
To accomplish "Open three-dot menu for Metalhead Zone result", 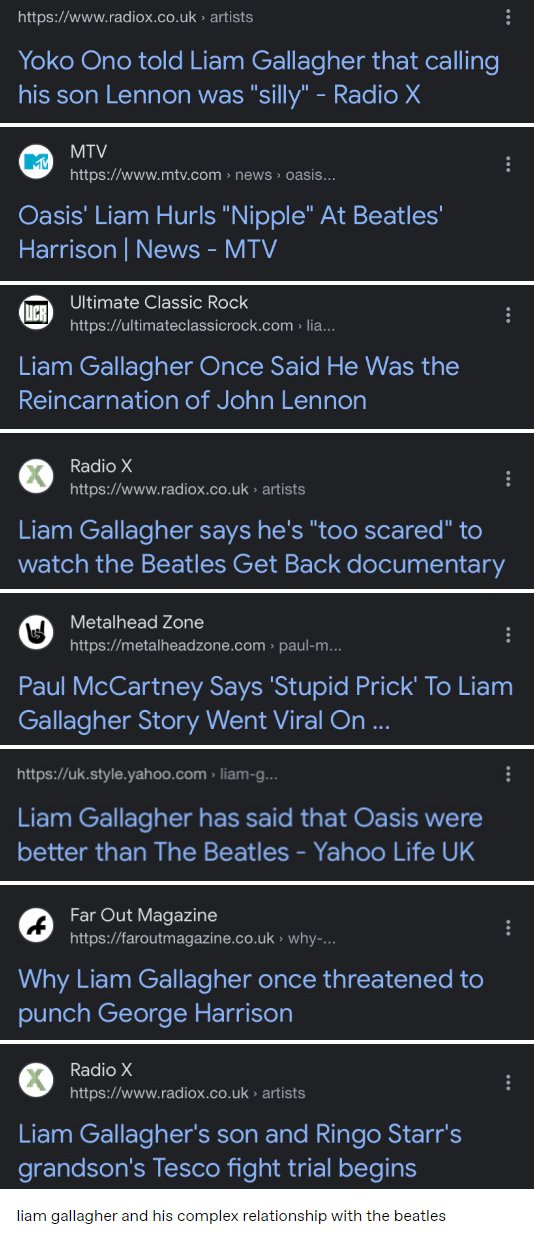I will [508, 634].
